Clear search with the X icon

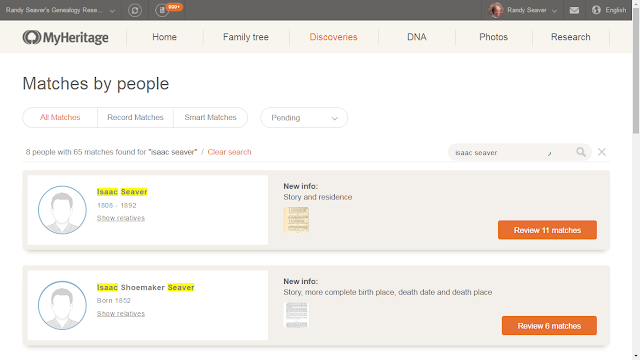click(602, 152)
